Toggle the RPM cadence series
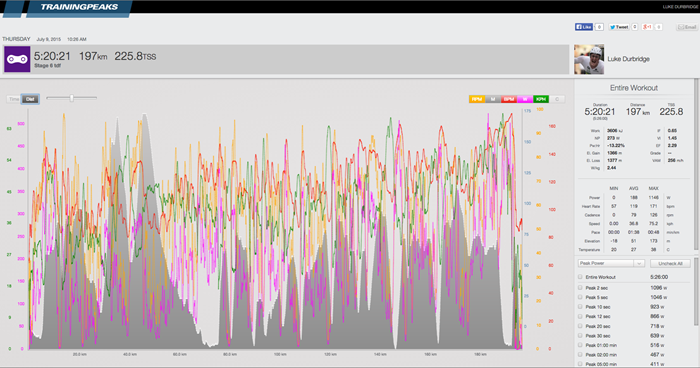 tap(477, 99)
